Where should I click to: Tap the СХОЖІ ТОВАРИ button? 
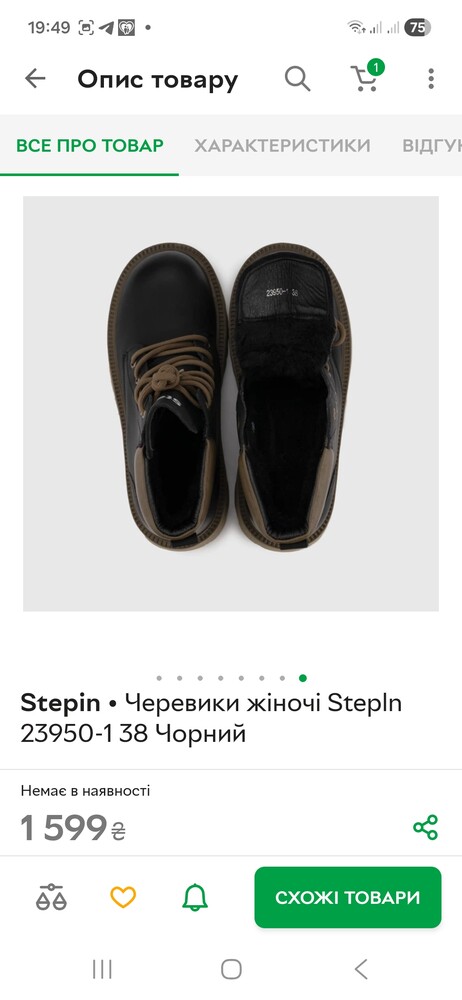pos(348,897)
